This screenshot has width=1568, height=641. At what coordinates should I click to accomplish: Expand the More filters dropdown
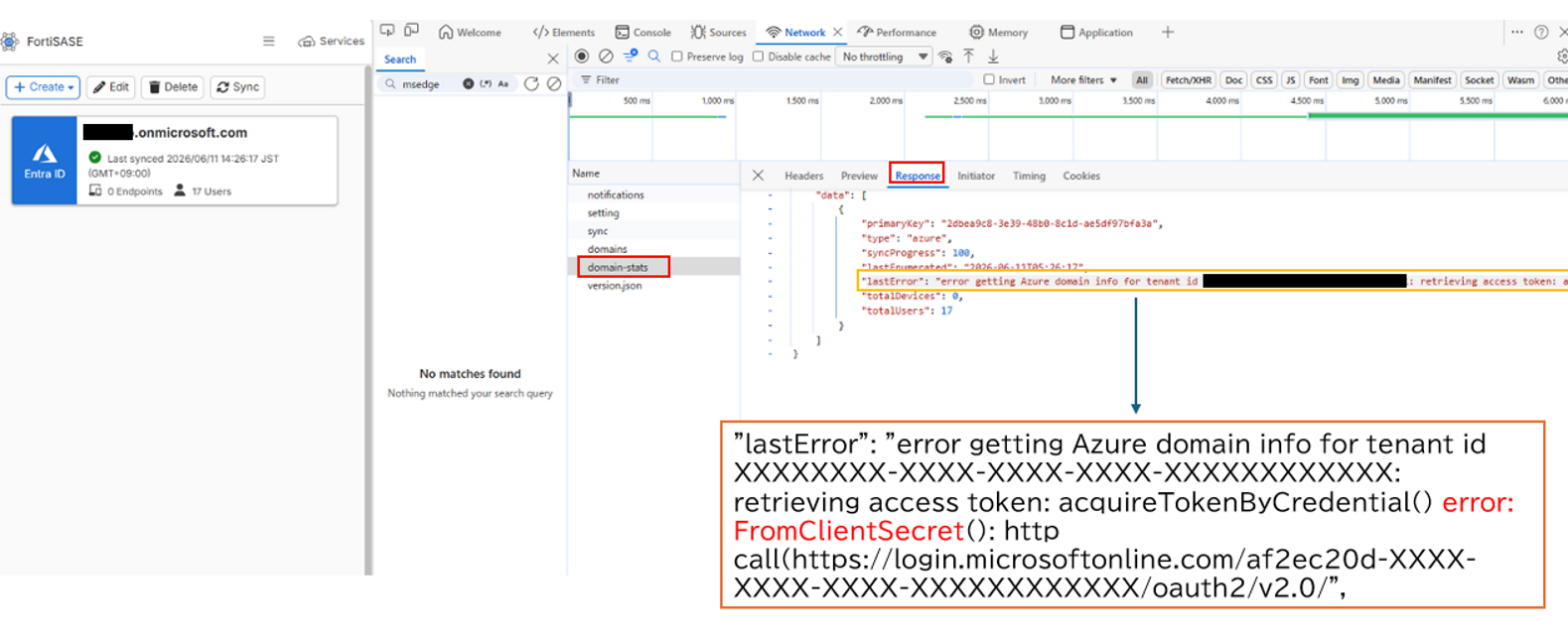1083,79
